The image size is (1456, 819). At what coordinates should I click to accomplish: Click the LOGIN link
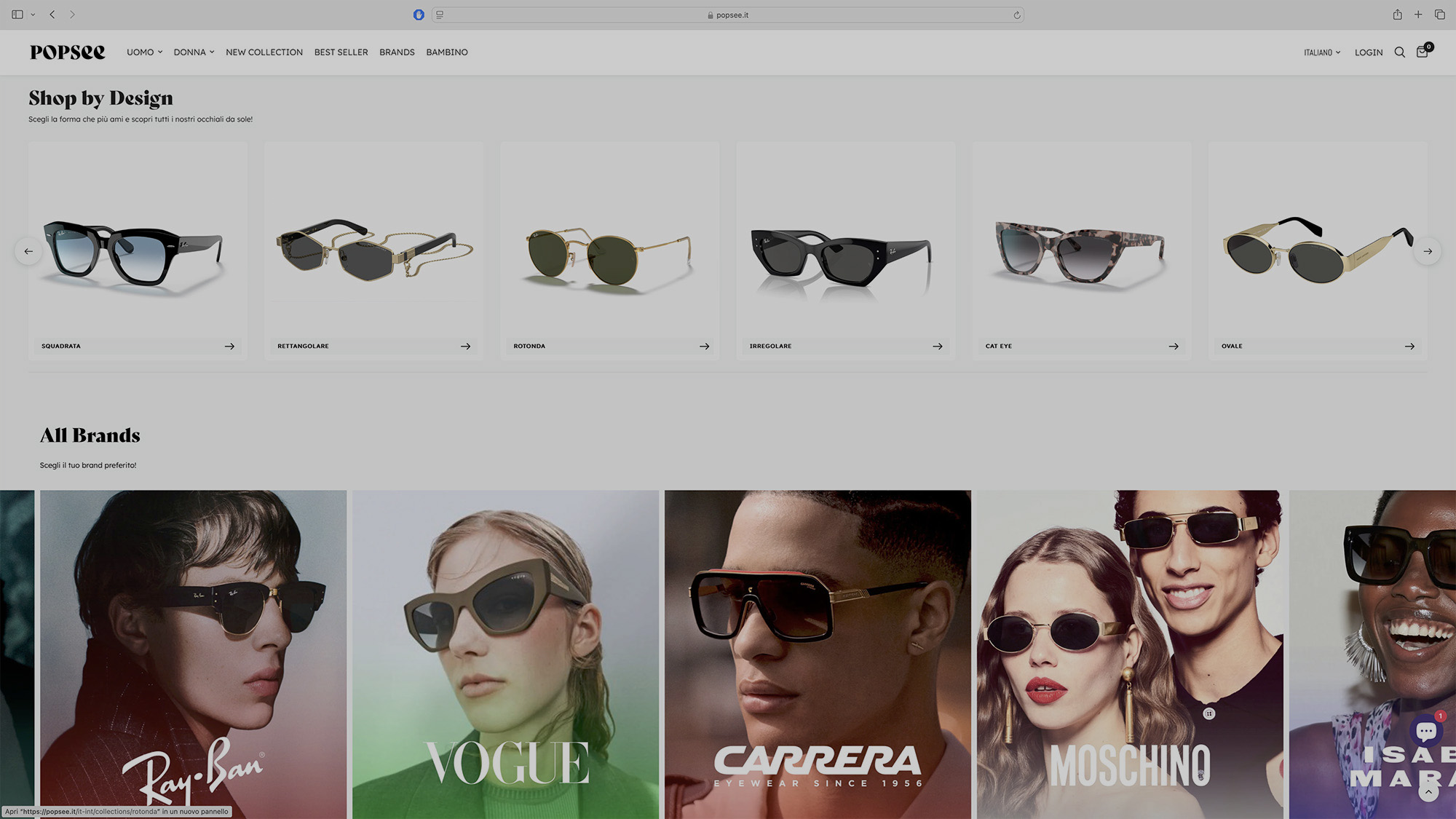click(1368, 52)
